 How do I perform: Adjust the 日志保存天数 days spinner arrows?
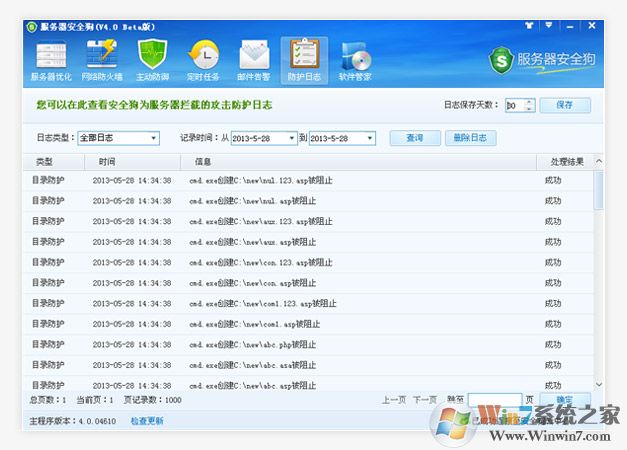(x=530, y=105)
